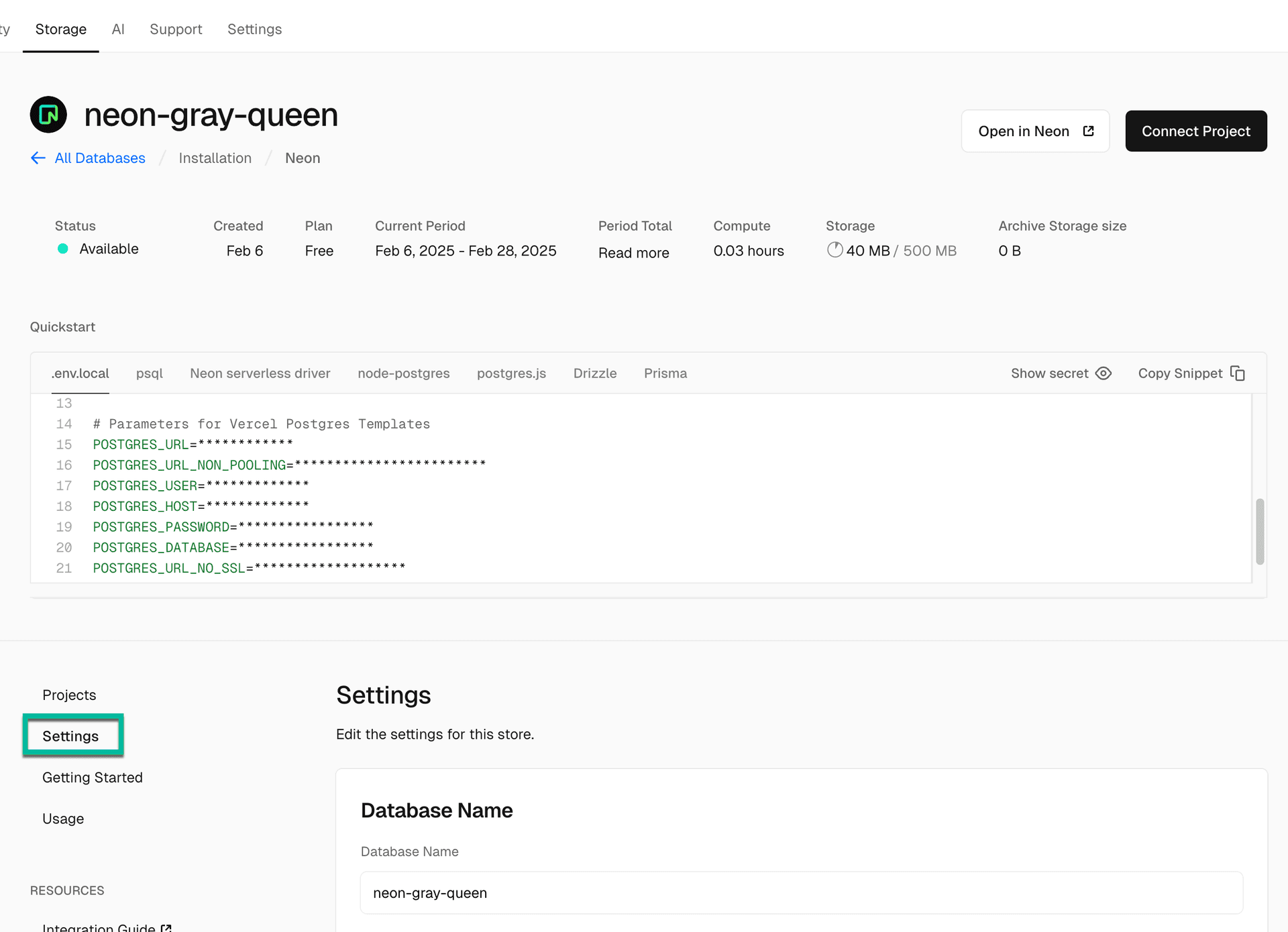Screen dimensions: 1288x932
Task: Click the back arrow beside All Databases
Action: [38, 158]
